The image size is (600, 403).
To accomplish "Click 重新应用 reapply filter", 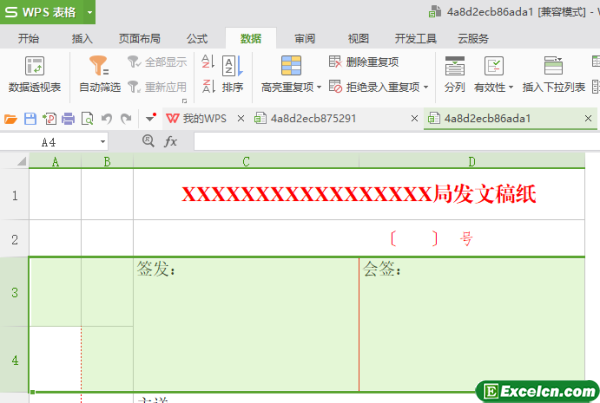I will (x=157, y=87).
